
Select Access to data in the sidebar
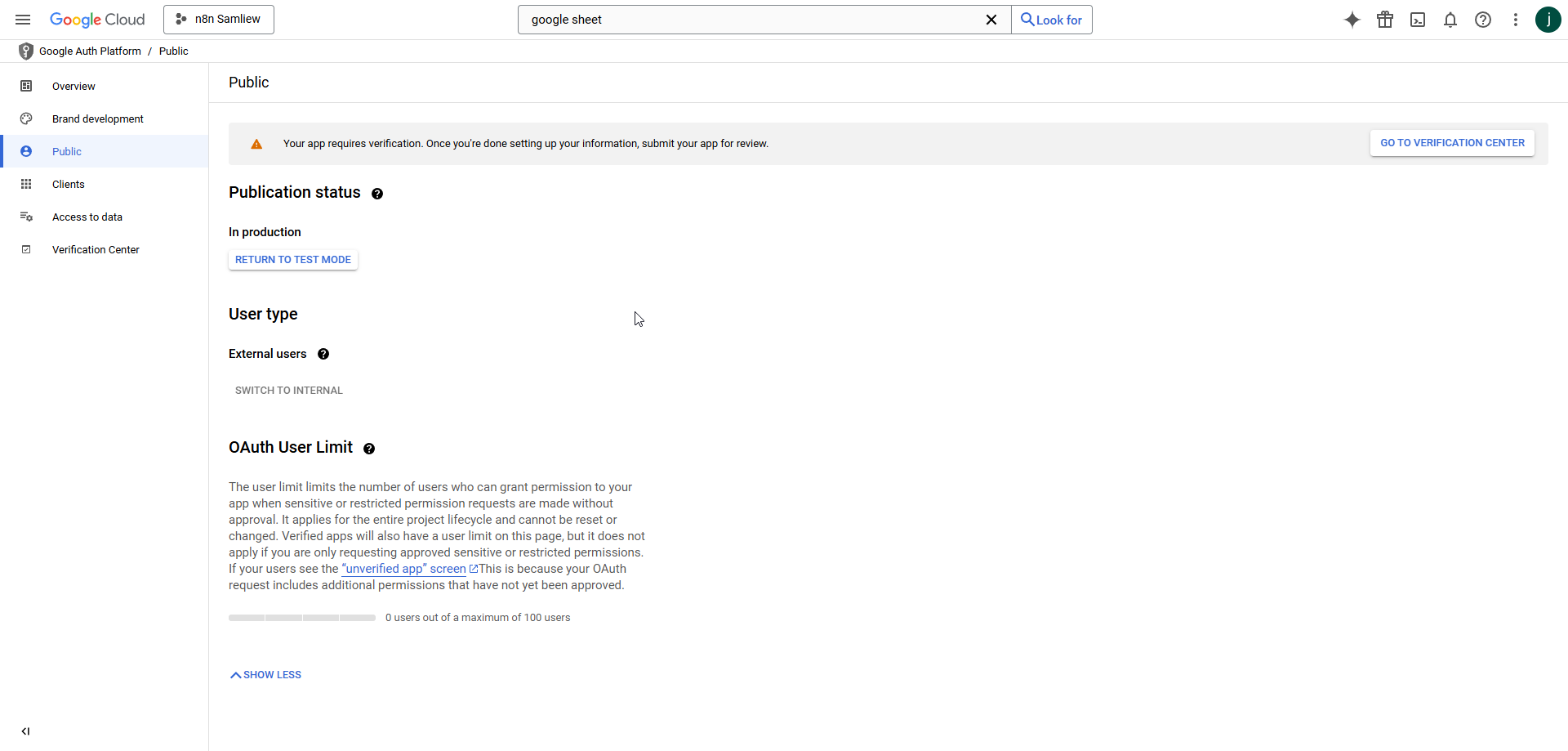105,217
